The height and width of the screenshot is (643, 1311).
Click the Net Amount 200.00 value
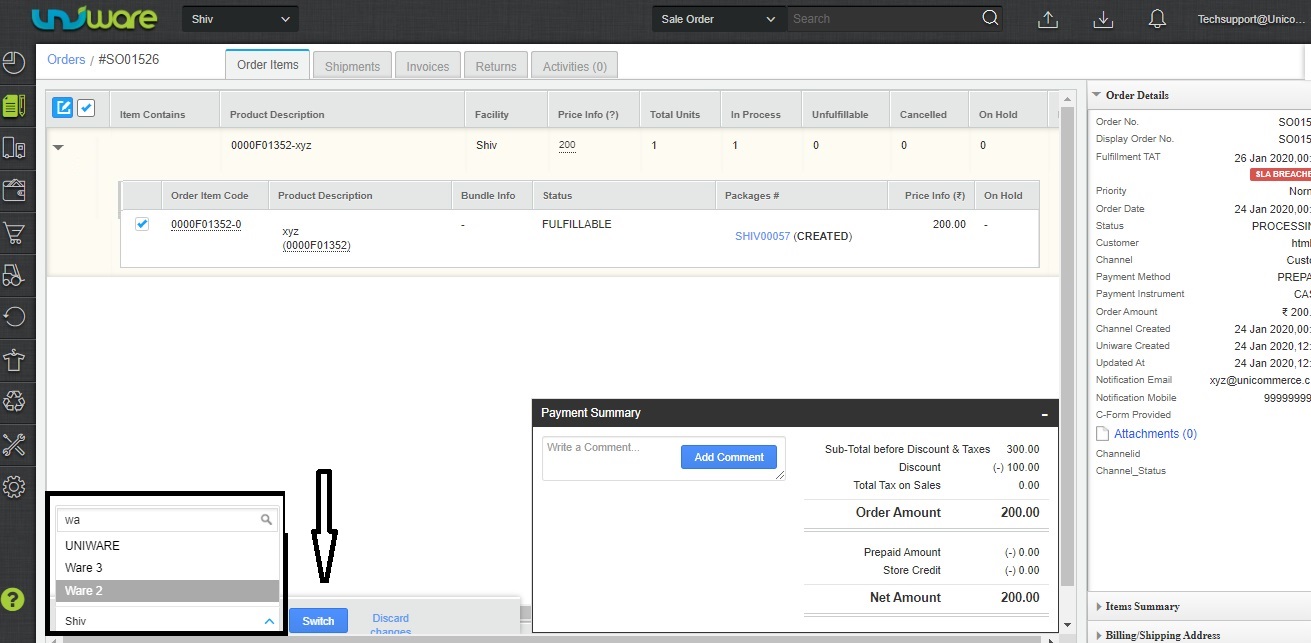point(1020,598)
